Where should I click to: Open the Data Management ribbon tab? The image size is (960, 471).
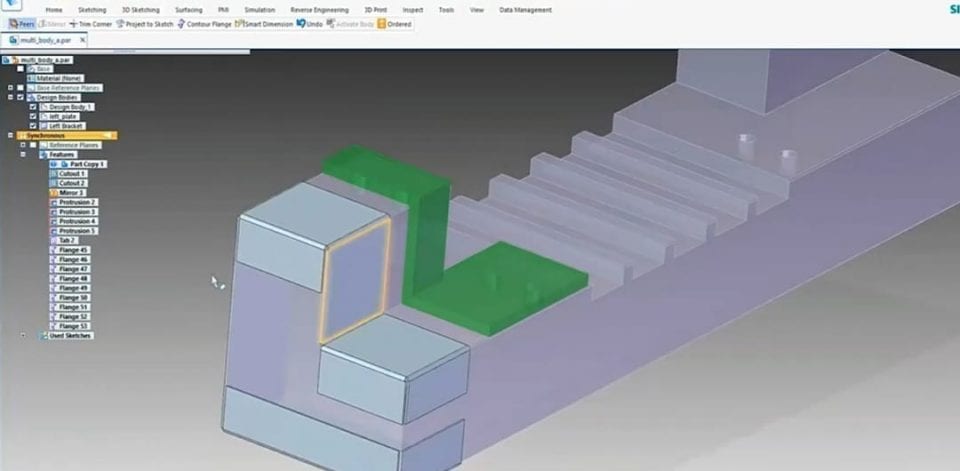coord(525,10)
